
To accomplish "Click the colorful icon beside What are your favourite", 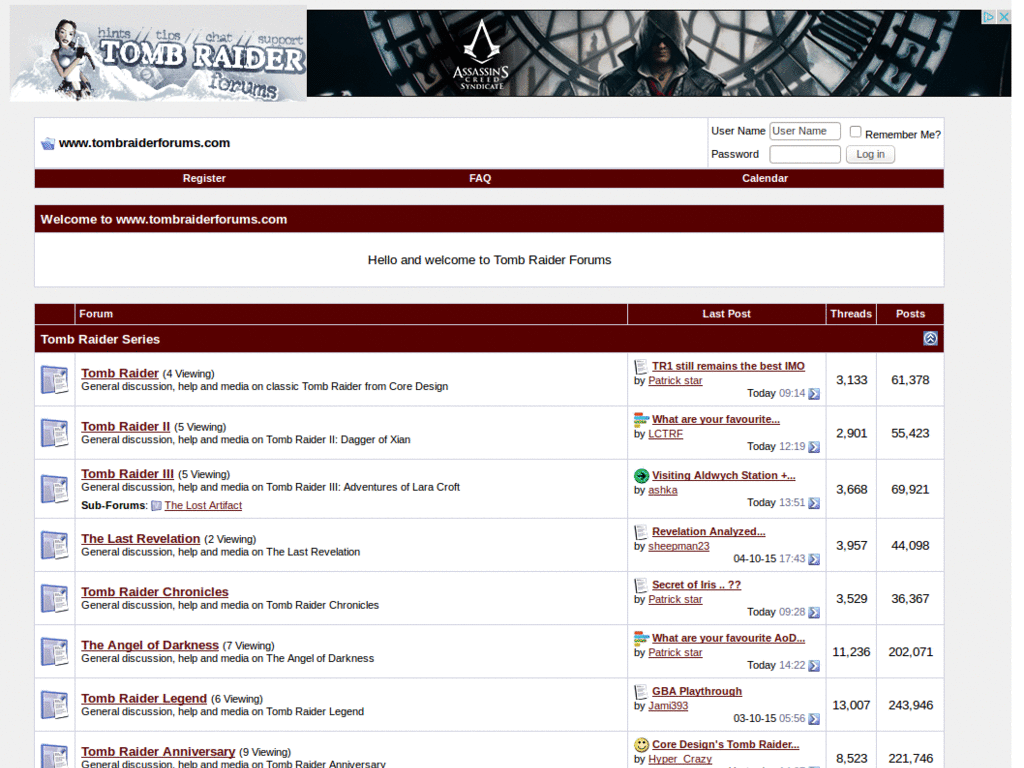I will pos(641,419).
